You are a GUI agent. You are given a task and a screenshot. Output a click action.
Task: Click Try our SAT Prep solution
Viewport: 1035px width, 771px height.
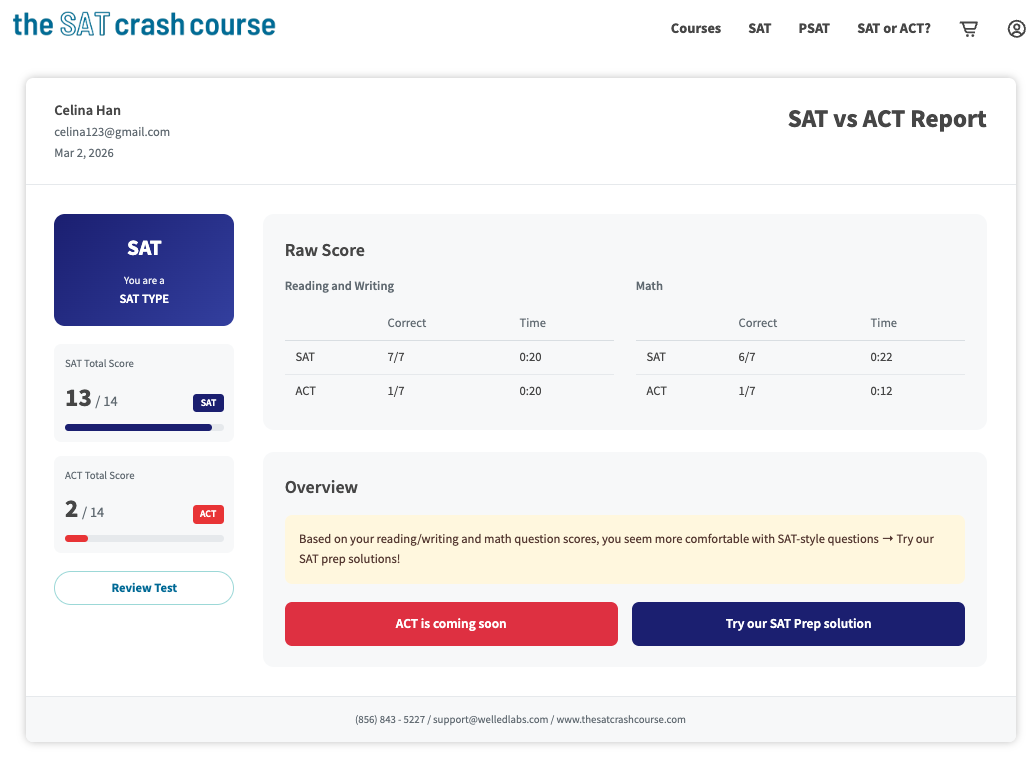(x=798, y=624)
